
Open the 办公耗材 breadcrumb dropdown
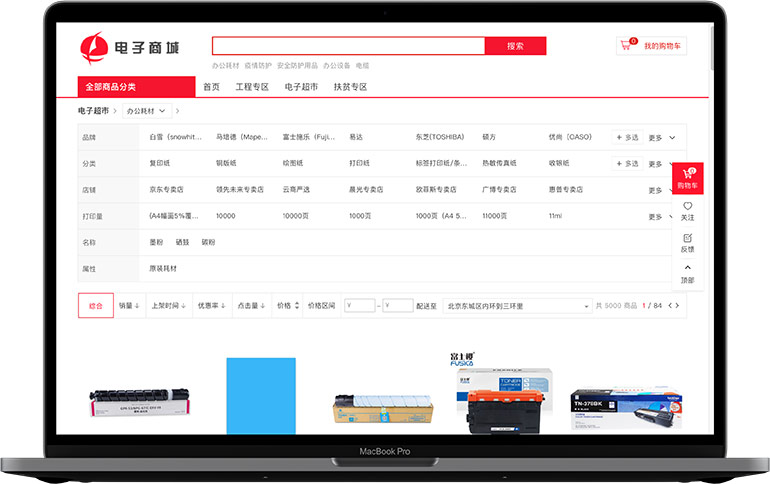tap(147, 111)
